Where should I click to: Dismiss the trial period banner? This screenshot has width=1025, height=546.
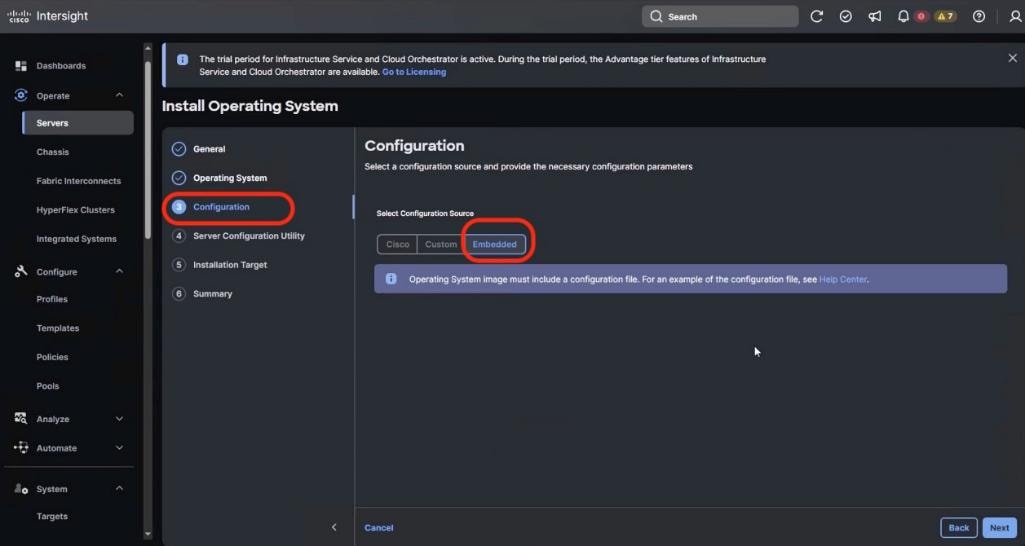[1012, 58]
